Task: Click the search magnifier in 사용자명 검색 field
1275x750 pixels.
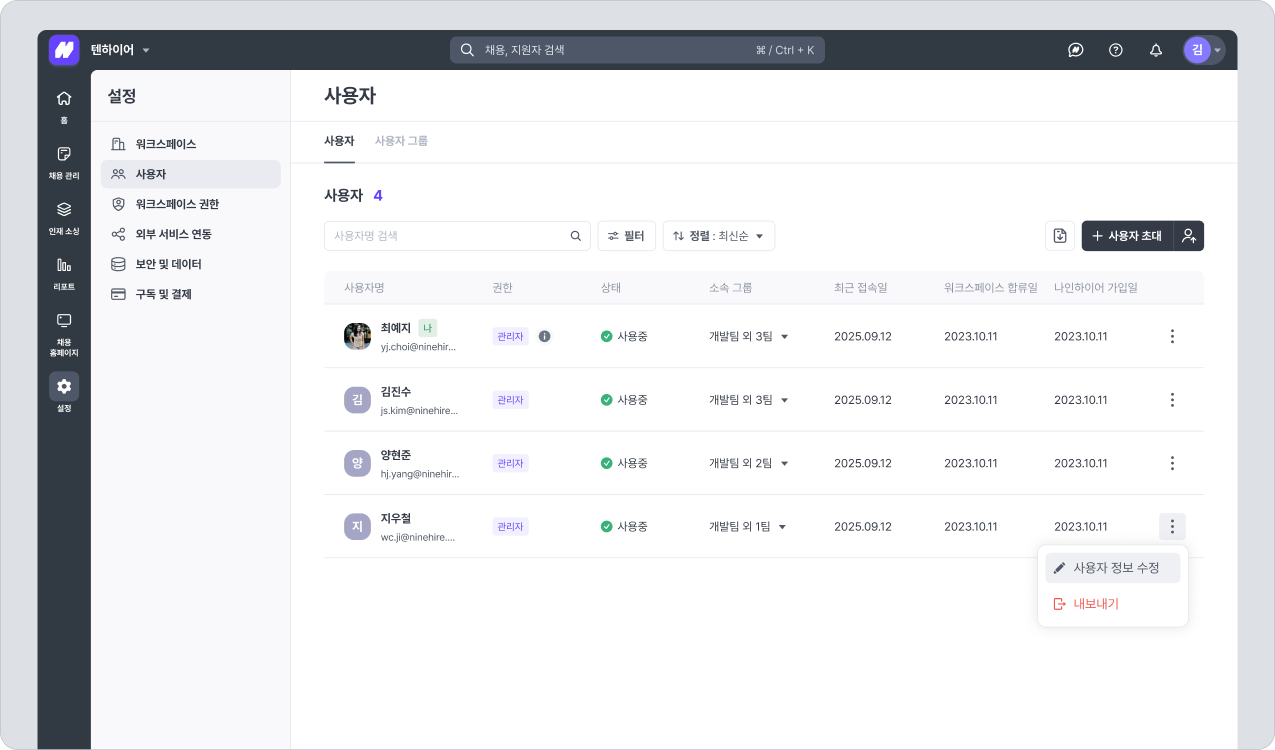Action: pyautogui.click(x=576, y=236)
